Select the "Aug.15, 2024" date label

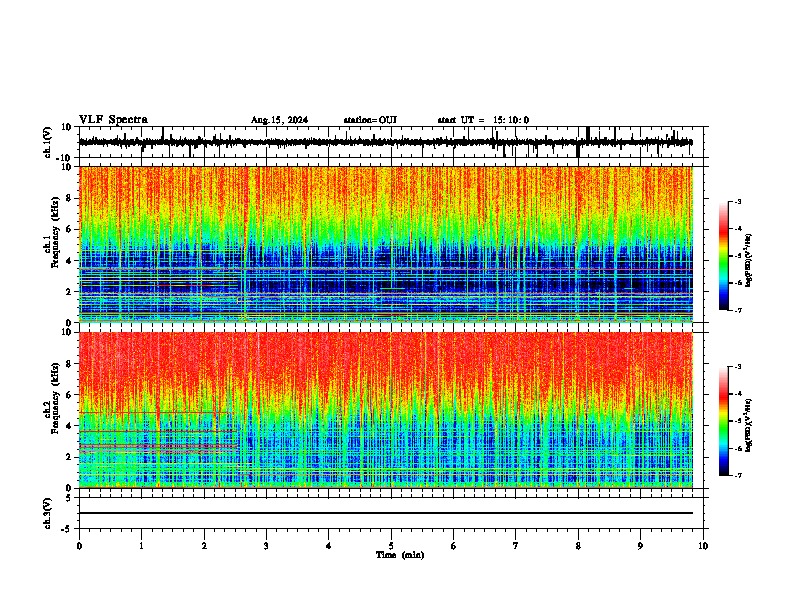279,120
